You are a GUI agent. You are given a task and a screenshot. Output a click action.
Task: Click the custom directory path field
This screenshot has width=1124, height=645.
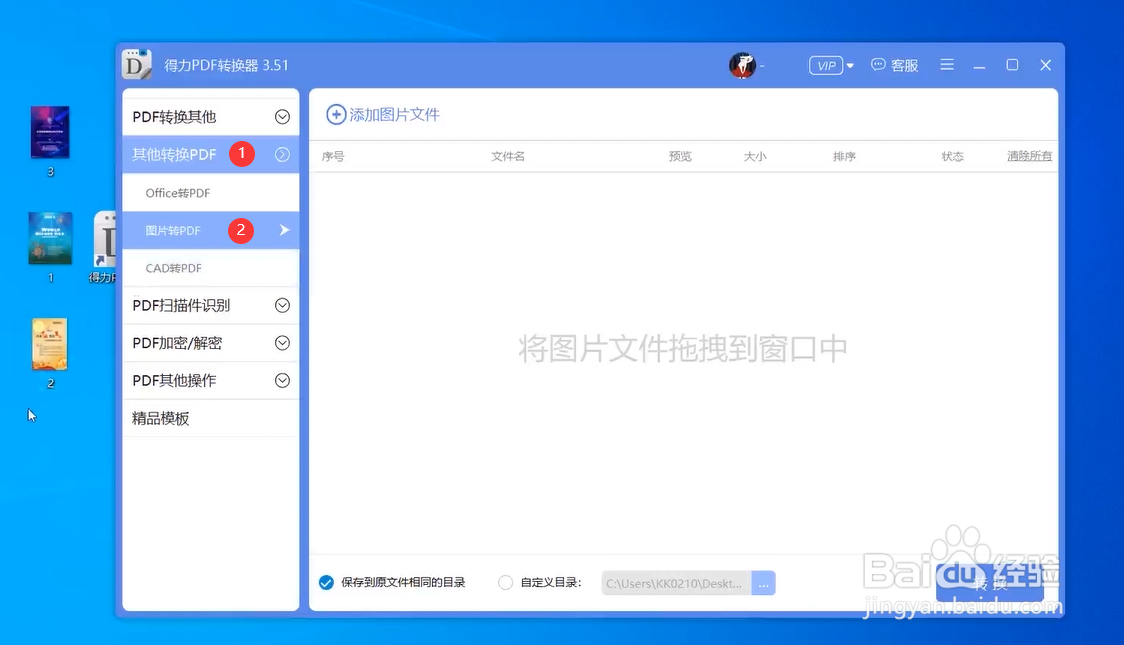coord(676,583)
